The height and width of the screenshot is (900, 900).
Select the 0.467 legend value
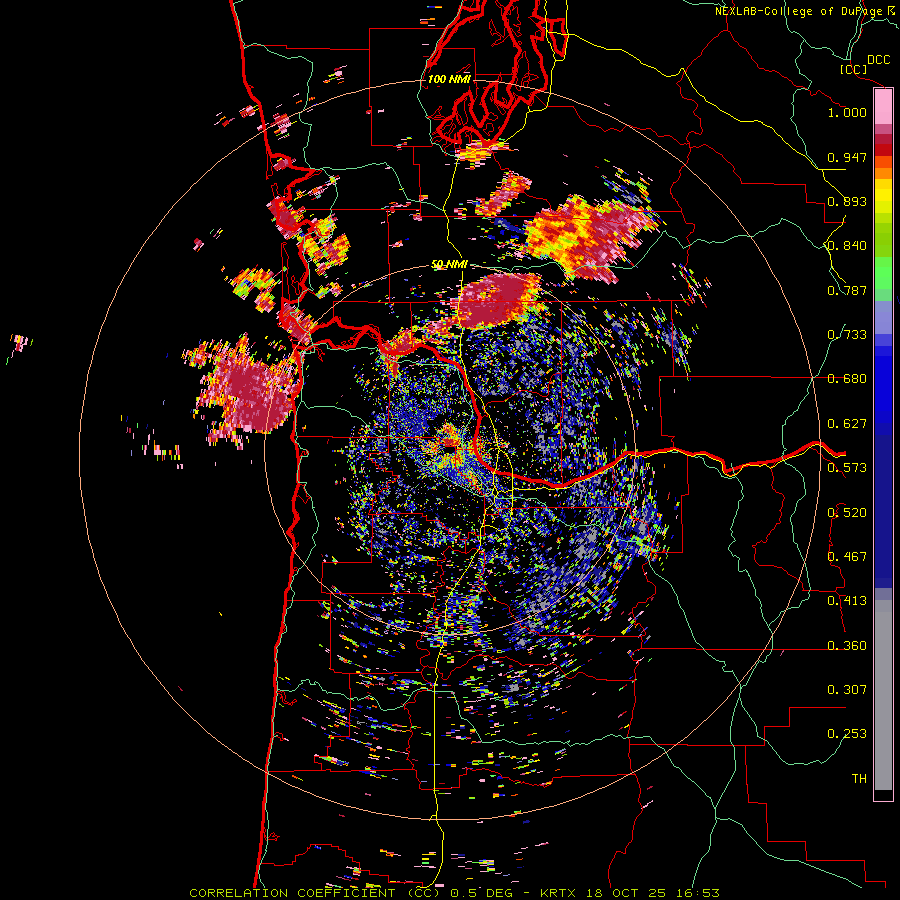point(847,557)
